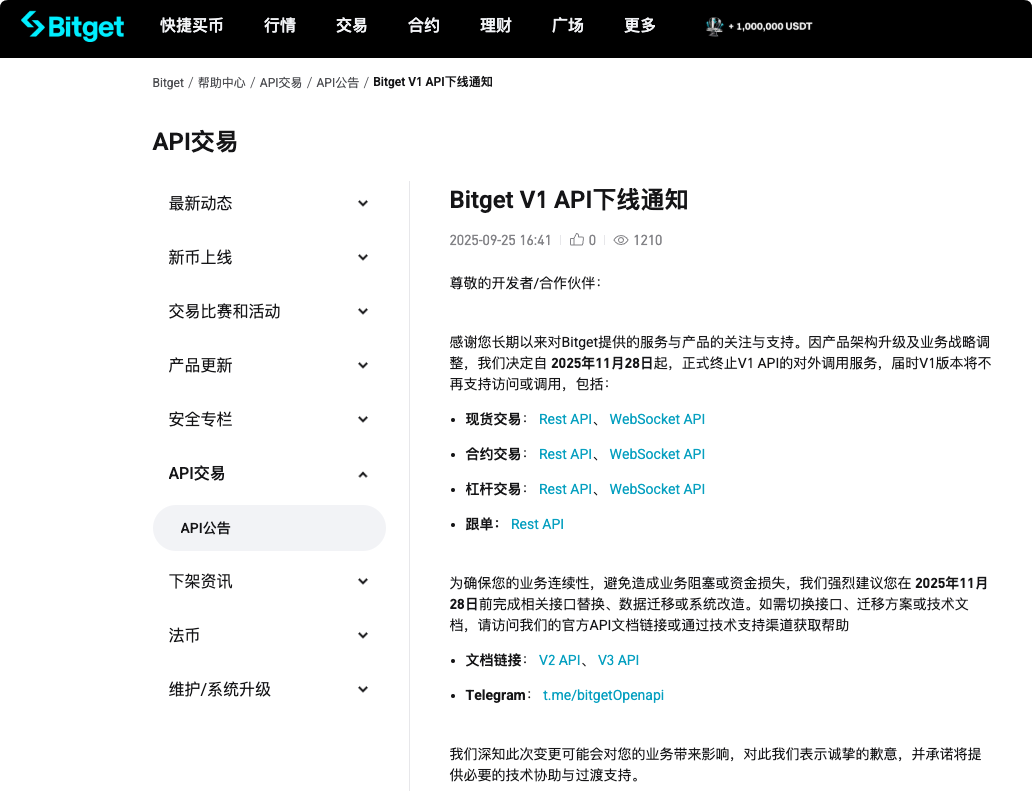Open the 合约 navigation menu
The height and width of the screenshot is (791, 1032).
[424, 26]
